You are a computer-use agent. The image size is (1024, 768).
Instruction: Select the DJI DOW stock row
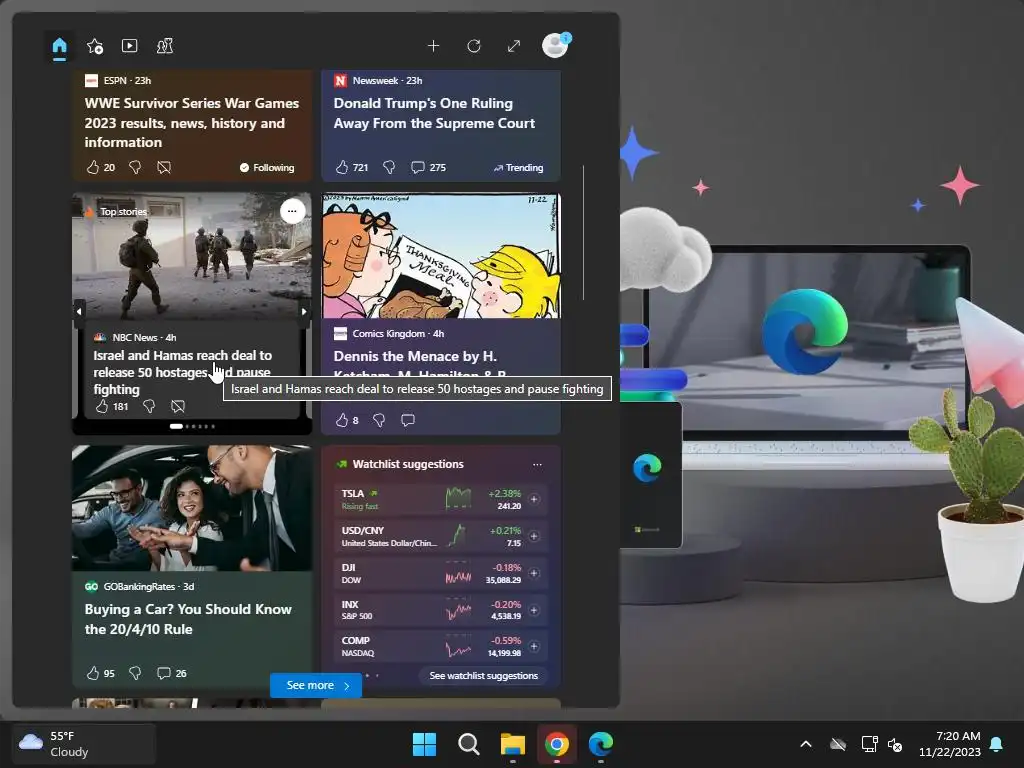(441, 573)
